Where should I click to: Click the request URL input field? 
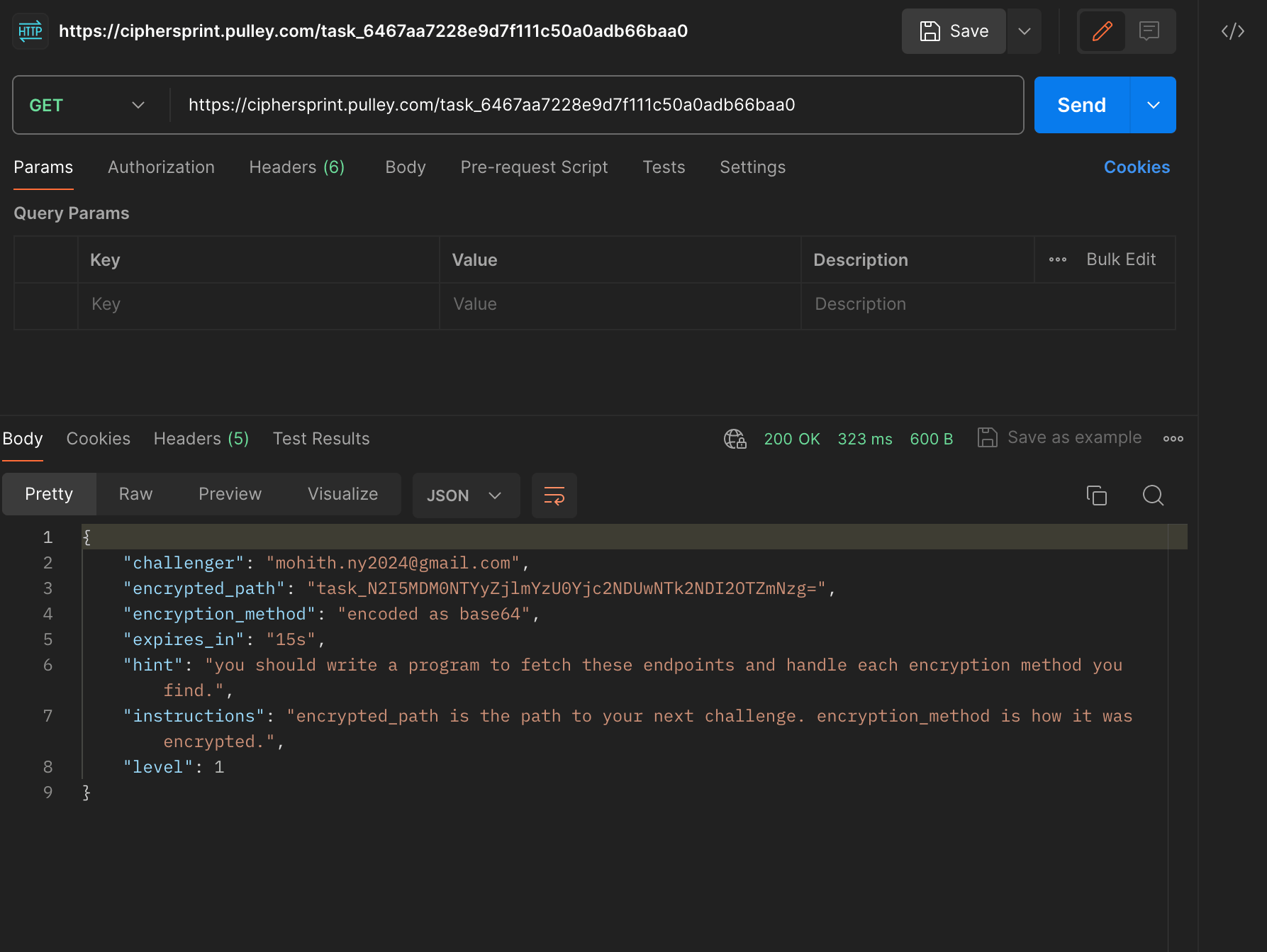click(596, 105)
